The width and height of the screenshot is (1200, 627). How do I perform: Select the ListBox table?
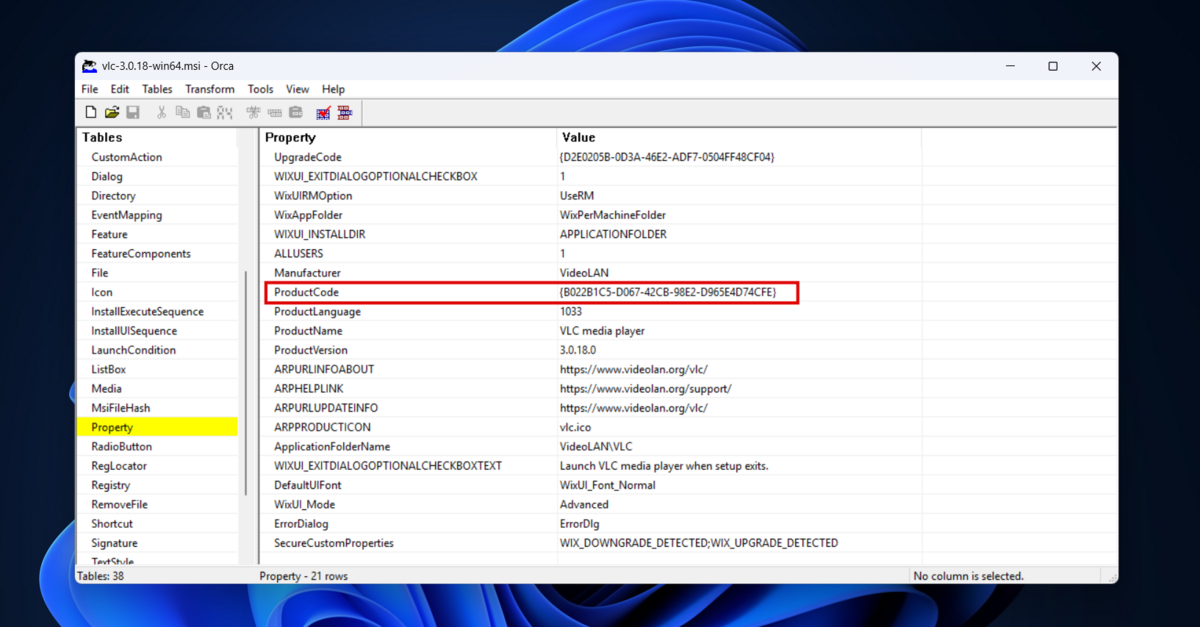click(x=108, y=369)
